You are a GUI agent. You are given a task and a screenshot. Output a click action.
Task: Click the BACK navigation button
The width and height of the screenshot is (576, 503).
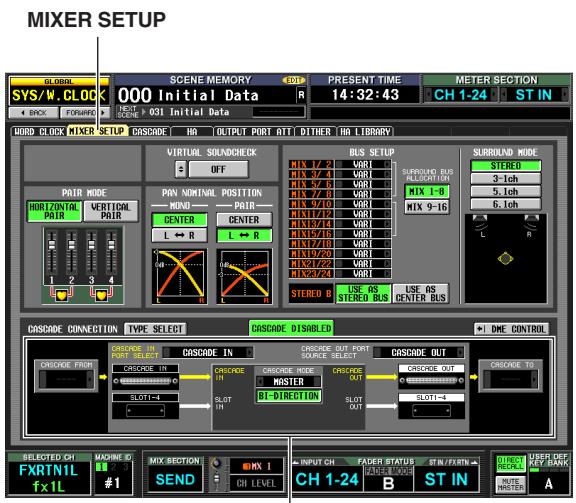pos(34,113)
